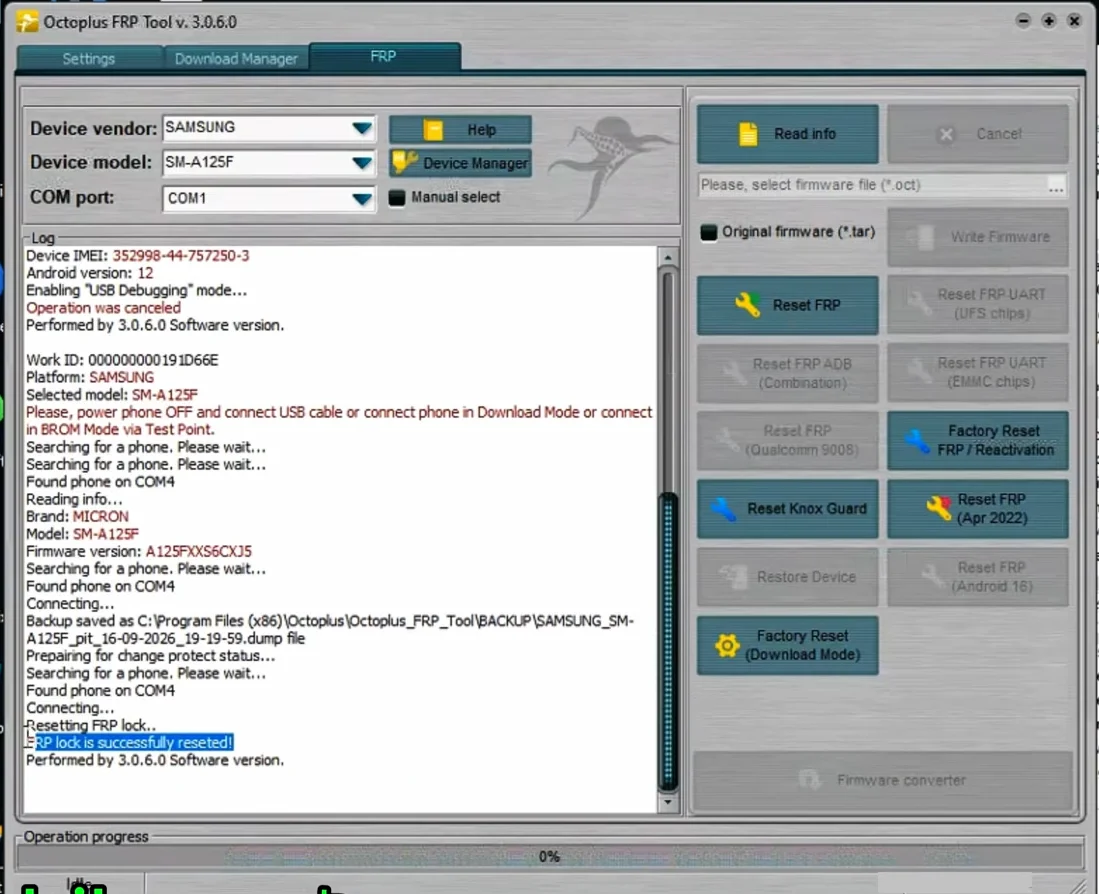Click the document icon on Read info
The image size is (1099, 894).
(748, 133)
